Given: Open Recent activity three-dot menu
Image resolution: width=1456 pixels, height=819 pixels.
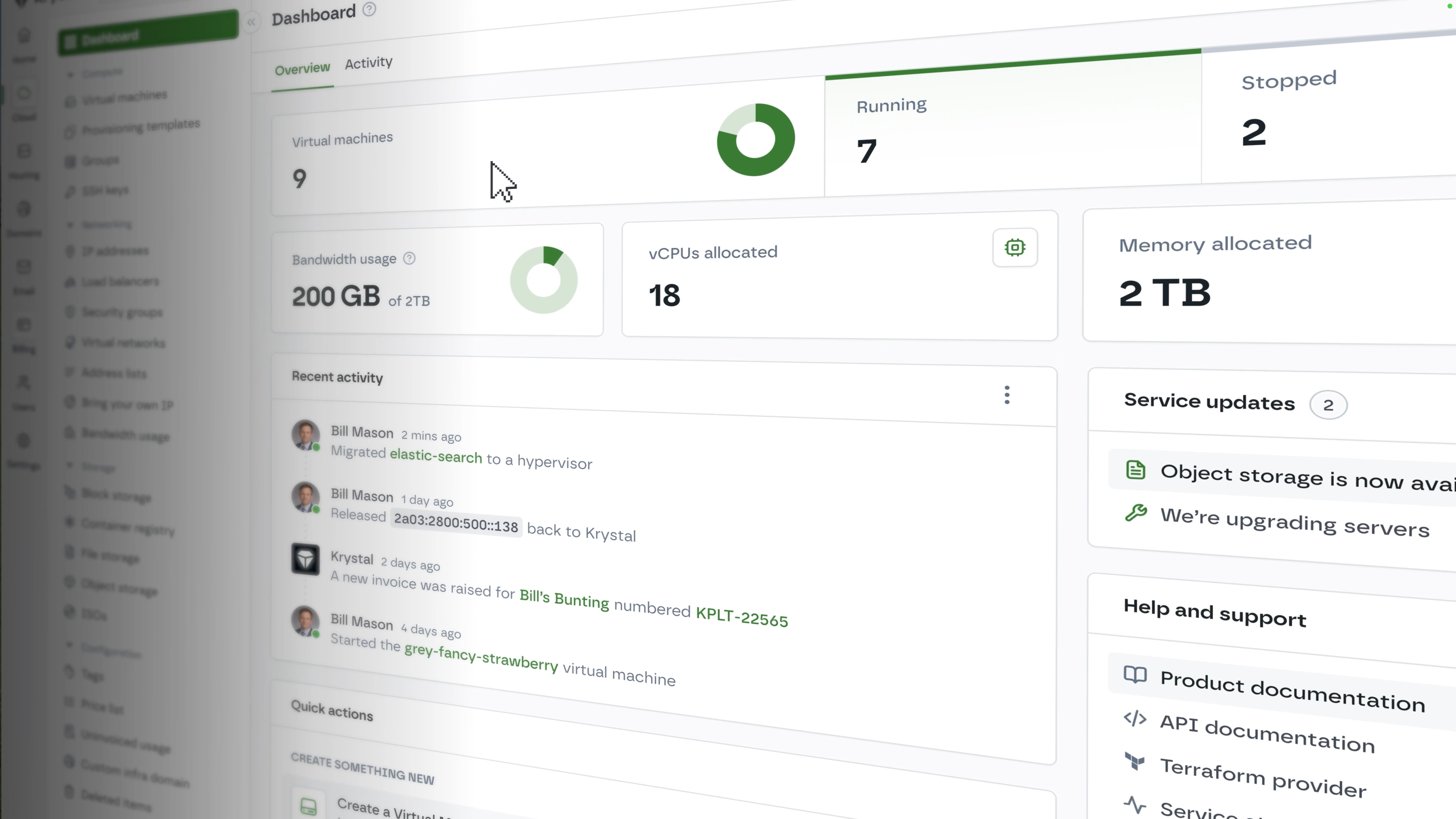Looking at the screenshot, I should 1007,394.
